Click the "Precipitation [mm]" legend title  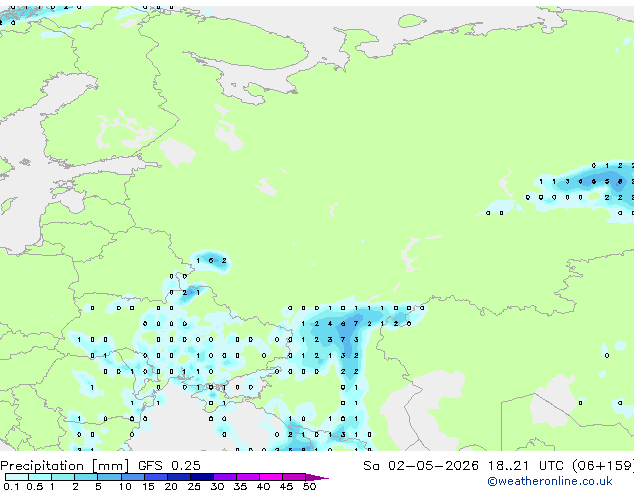[x=65, y=466]
